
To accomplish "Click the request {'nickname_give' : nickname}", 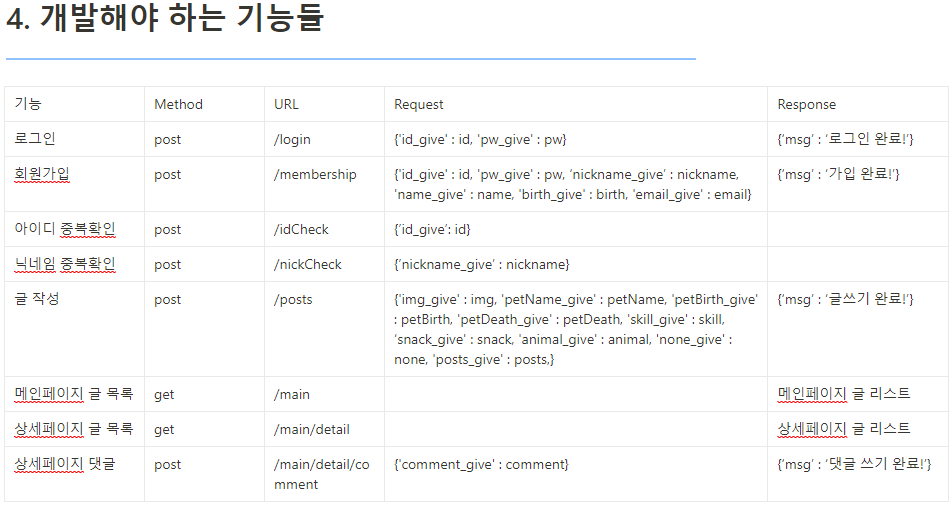I will click(x=482, y=265).
